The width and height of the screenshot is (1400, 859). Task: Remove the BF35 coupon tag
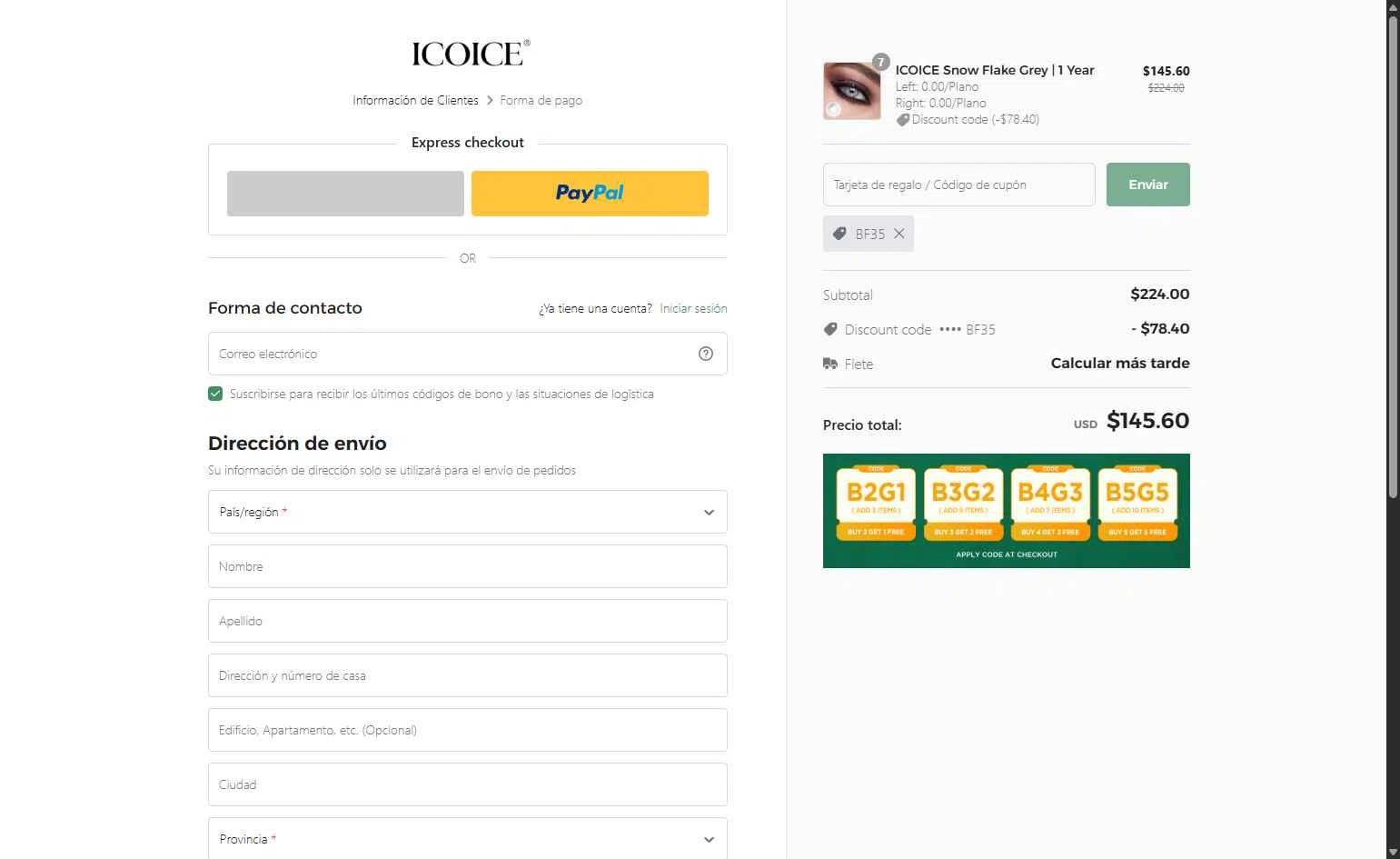point(899,234)
